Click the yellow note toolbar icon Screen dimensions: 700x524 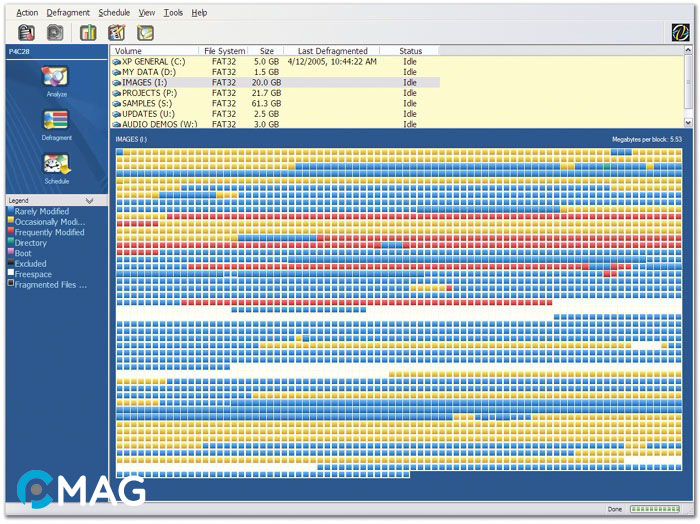coord(146,33)
